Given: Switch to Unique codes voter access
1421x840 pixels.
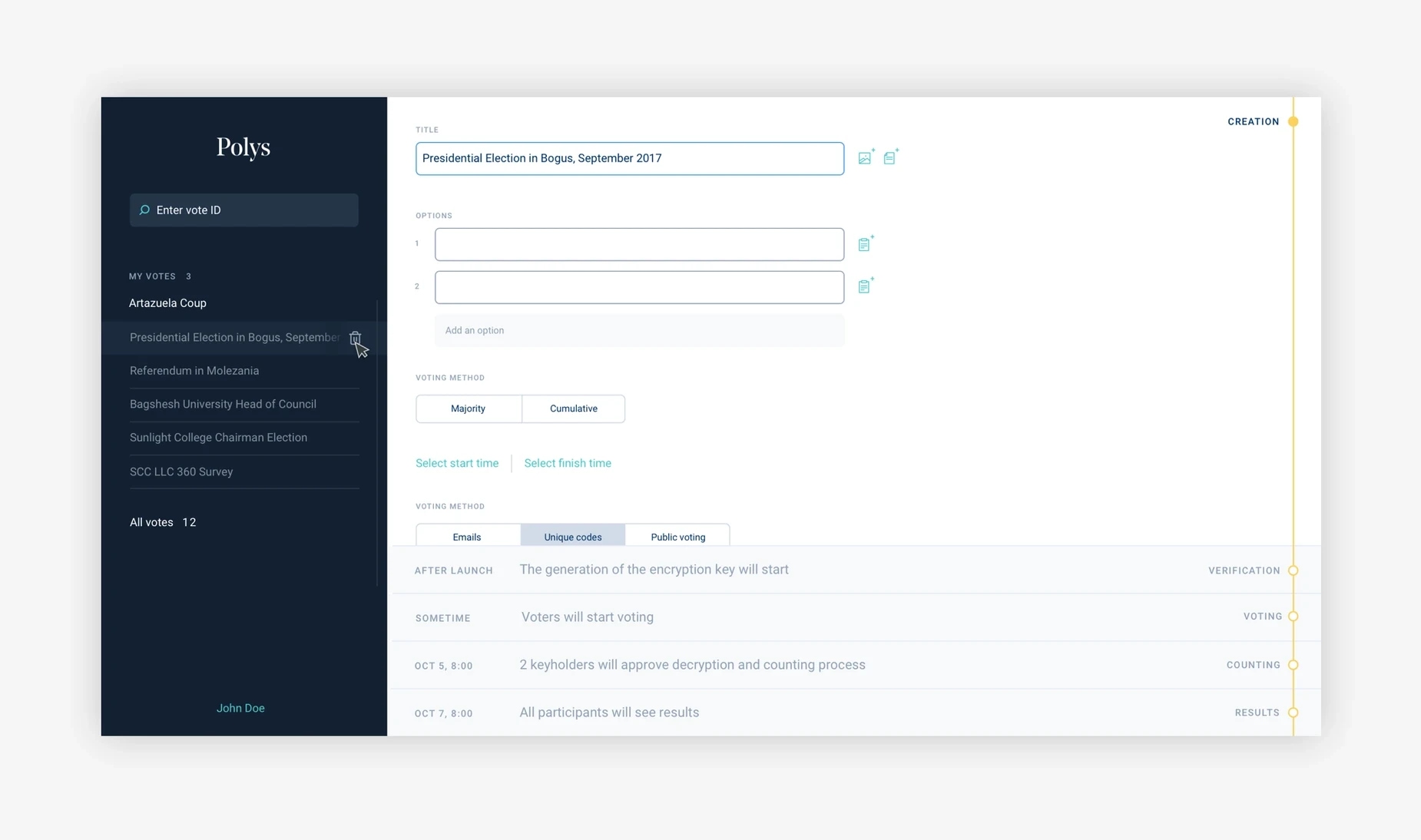Looking at the screenshot, I should pos(573,535).
